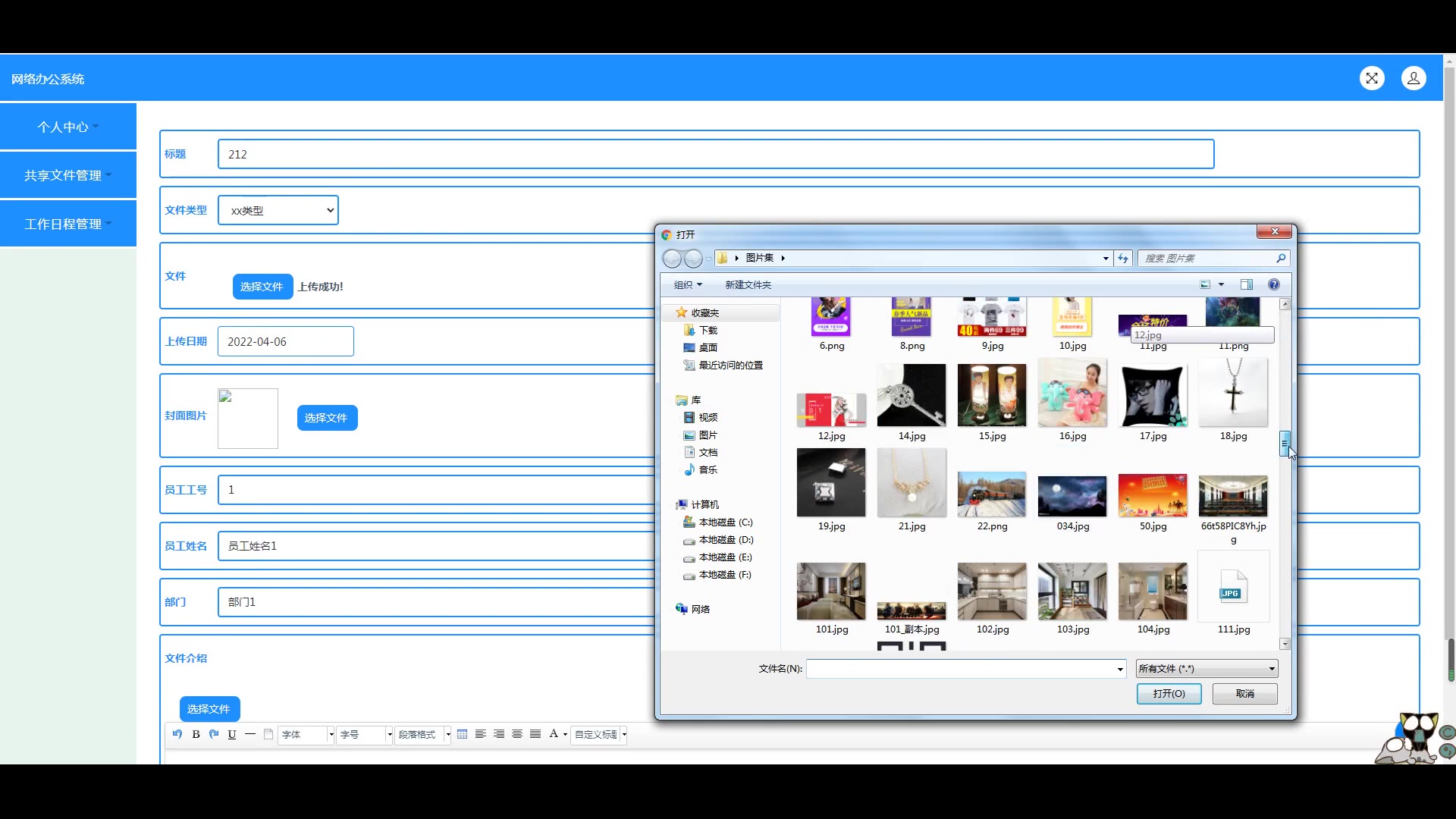The height and width of the screenshot is (819, 1456).
Task: Open the 所有文件 file type filter dropdown
Action: [1207, 669]
